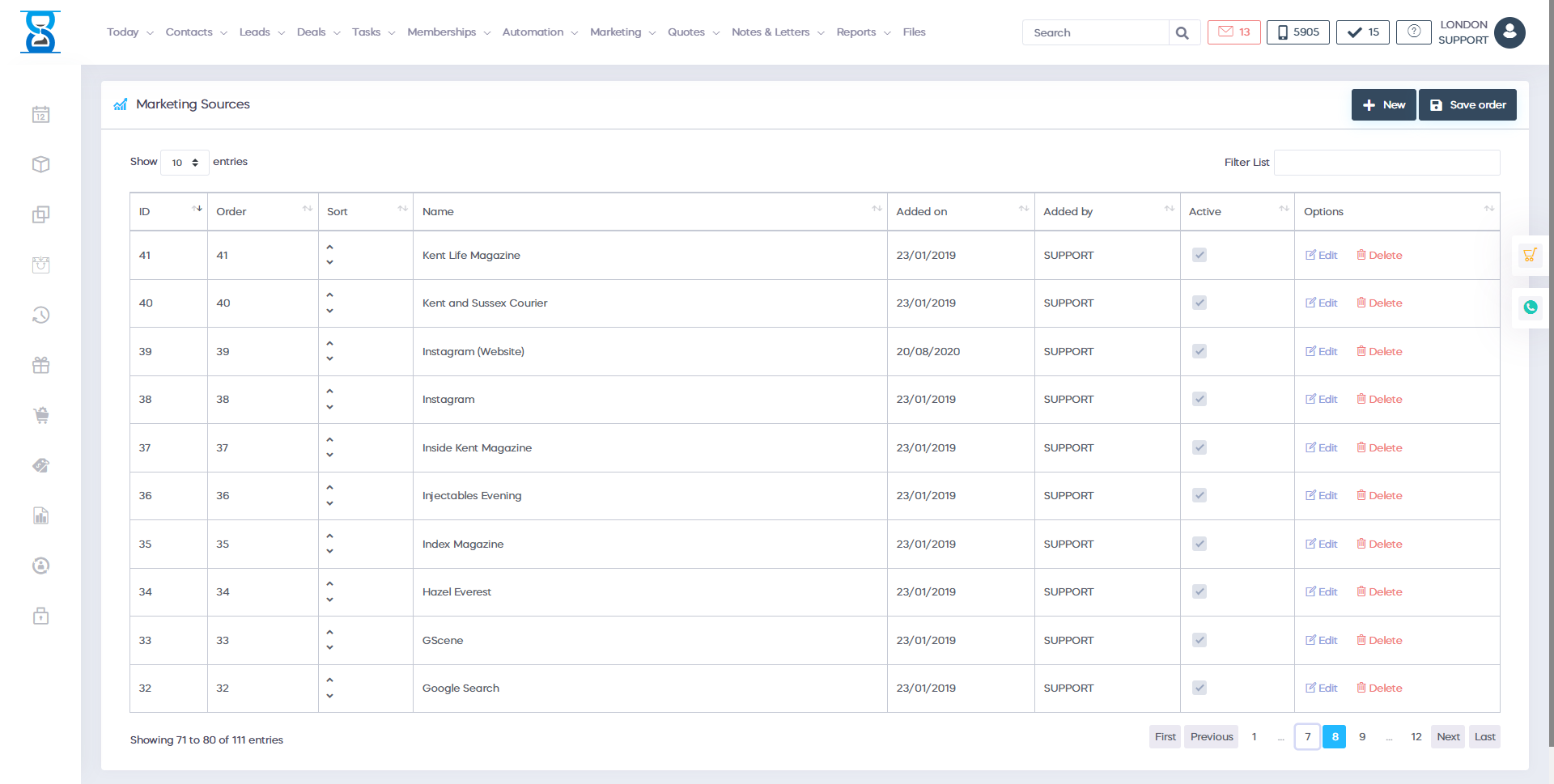Expand the Marketing menu dropdown

pyautogui.click(x=622, y=32)
